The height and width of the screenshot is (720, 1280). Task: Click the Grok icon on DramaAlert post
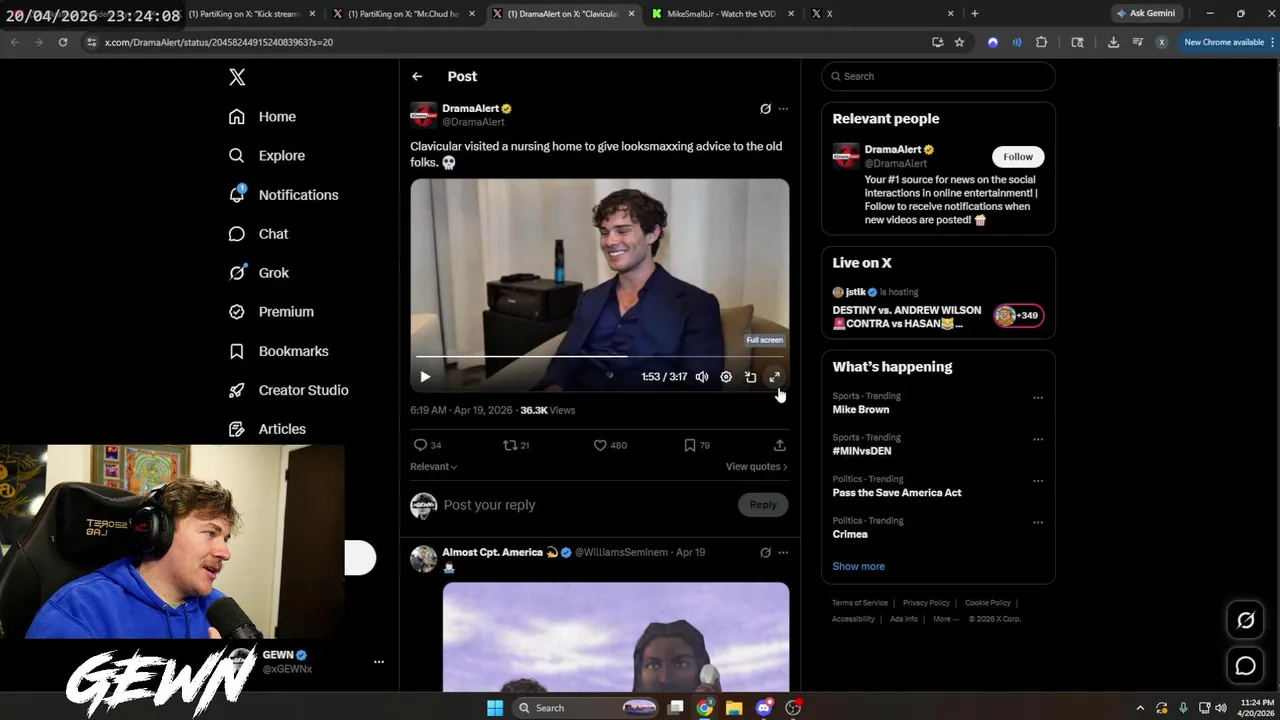coord(765,109)
